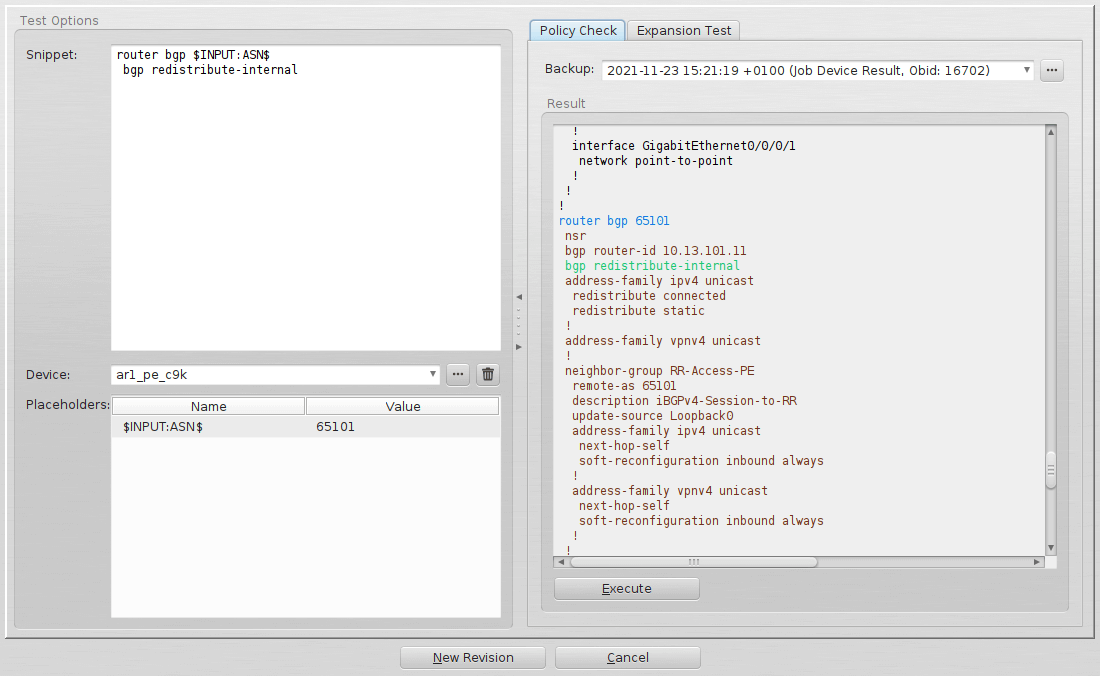Sort placeholders by Value column header

(403, 406)
